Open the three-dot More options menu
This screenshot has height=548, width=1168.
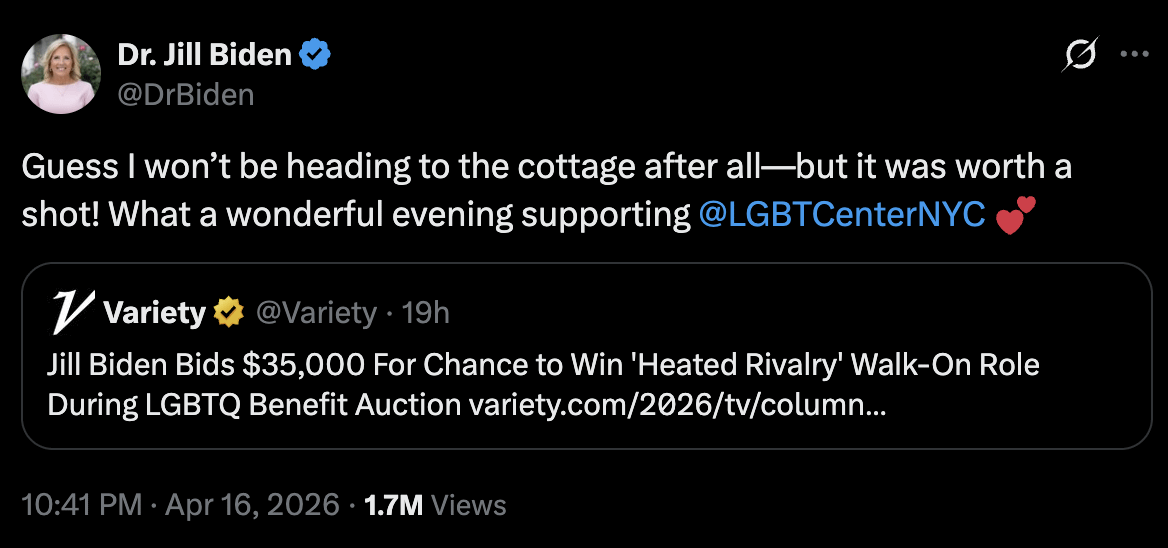click(x=1134, y=55)
